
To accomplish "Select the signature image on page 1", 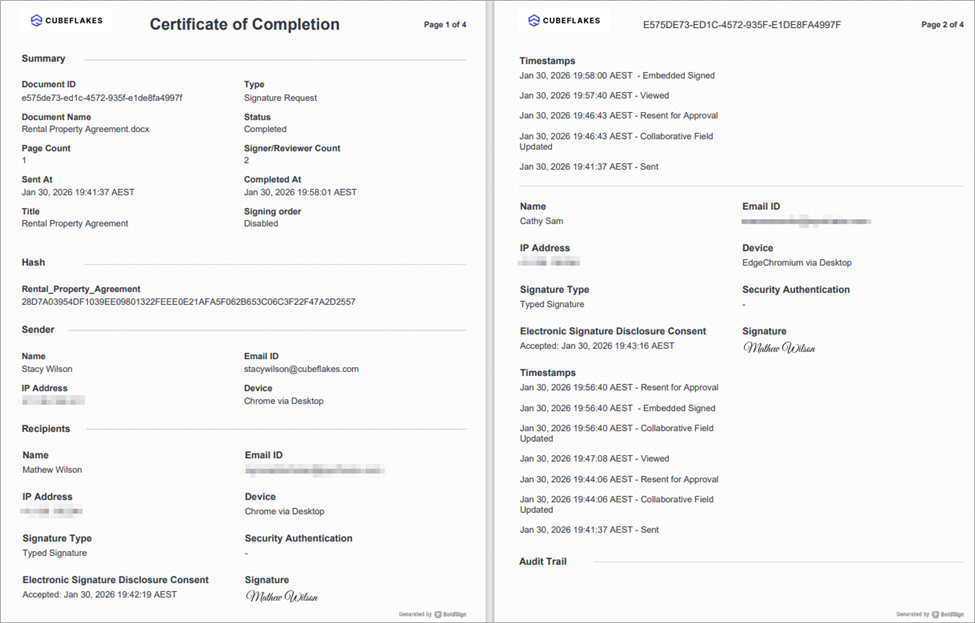I will coord(282,597).
